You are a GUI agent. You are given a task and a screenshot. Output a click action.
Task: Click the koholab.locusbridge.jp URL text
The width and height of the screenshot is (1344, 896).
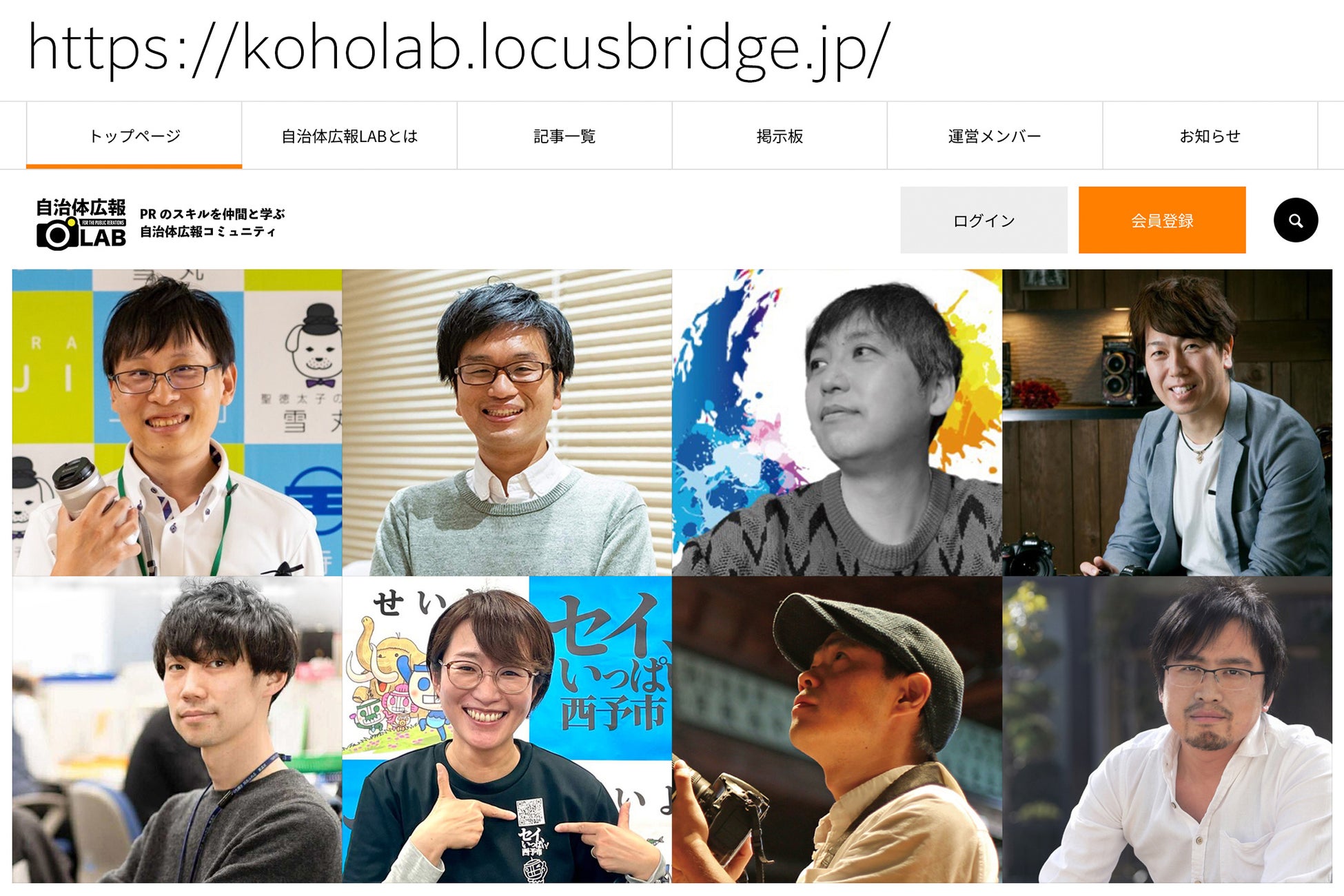(458, 48)
